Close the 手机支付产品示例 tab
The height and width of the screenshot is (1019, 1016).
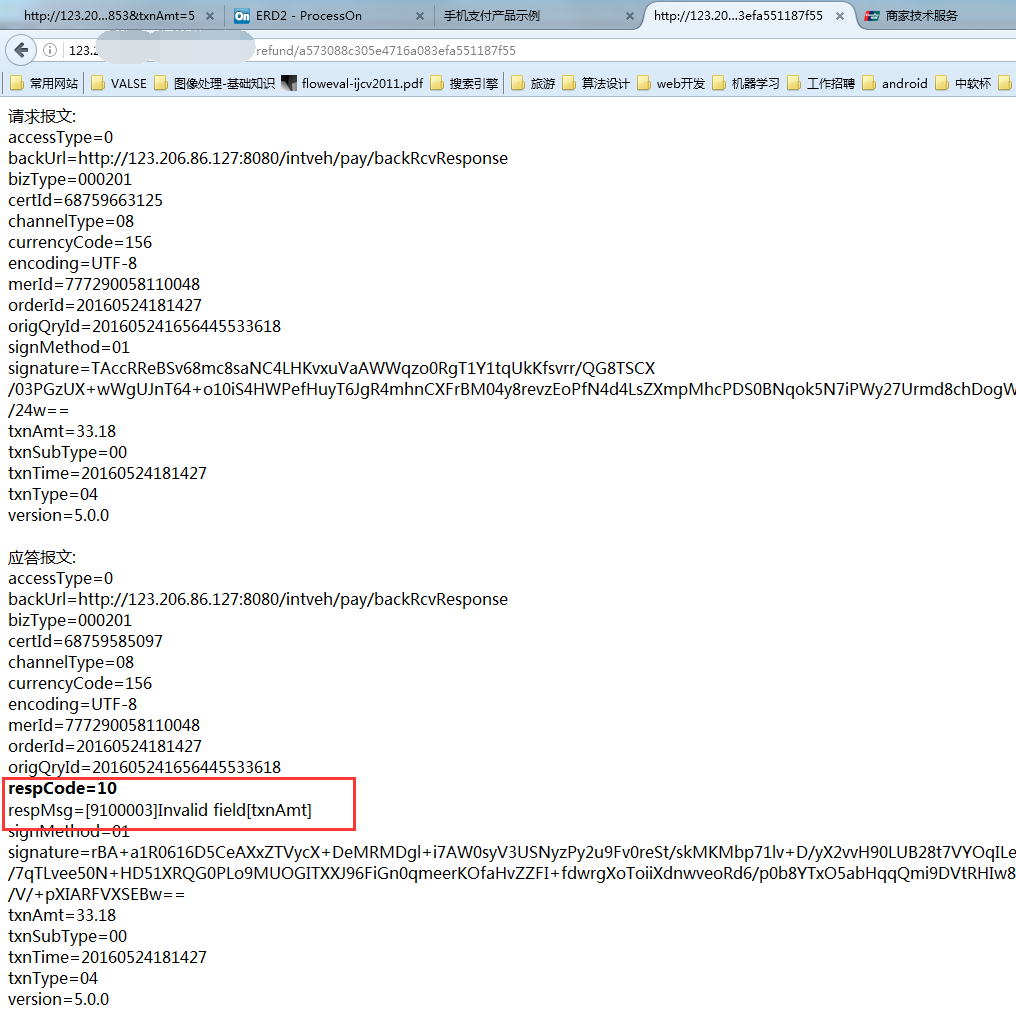(629, 16)
